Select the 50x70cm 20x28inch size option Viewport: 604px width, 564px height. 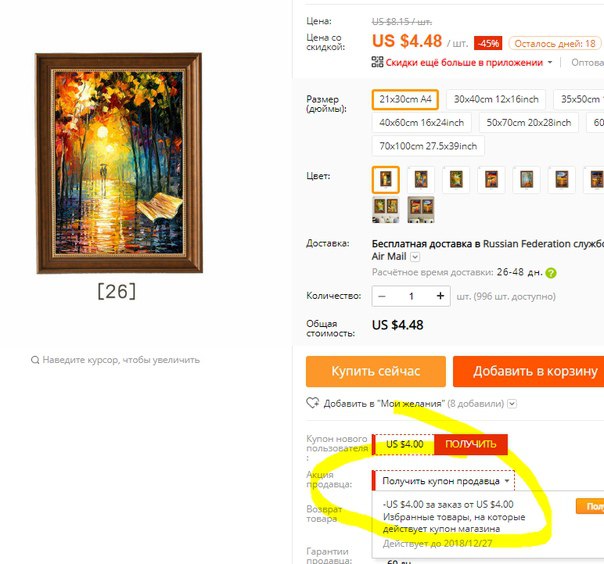click(528, 123)
